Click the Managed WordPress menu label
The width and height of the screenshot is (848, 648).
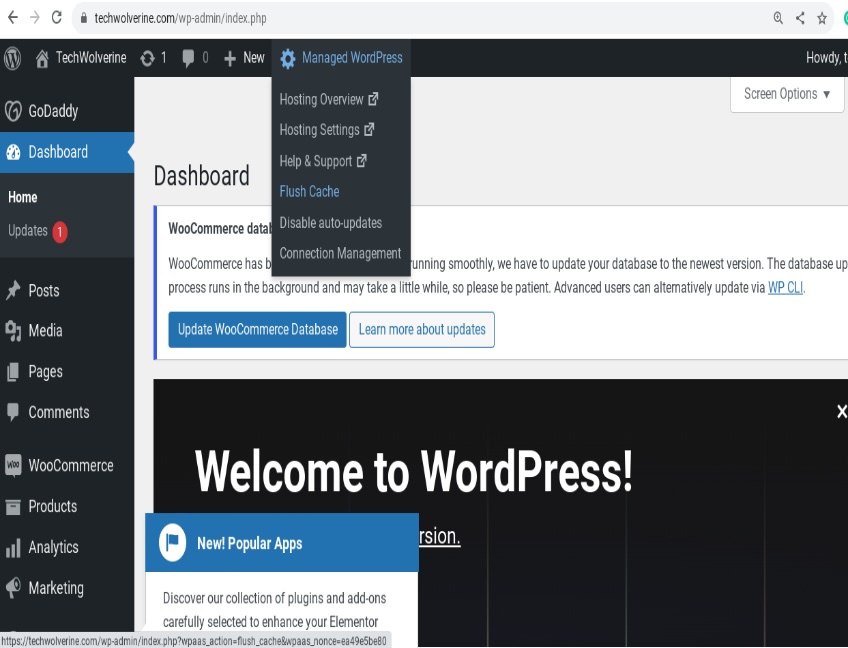tap(352, 58)
